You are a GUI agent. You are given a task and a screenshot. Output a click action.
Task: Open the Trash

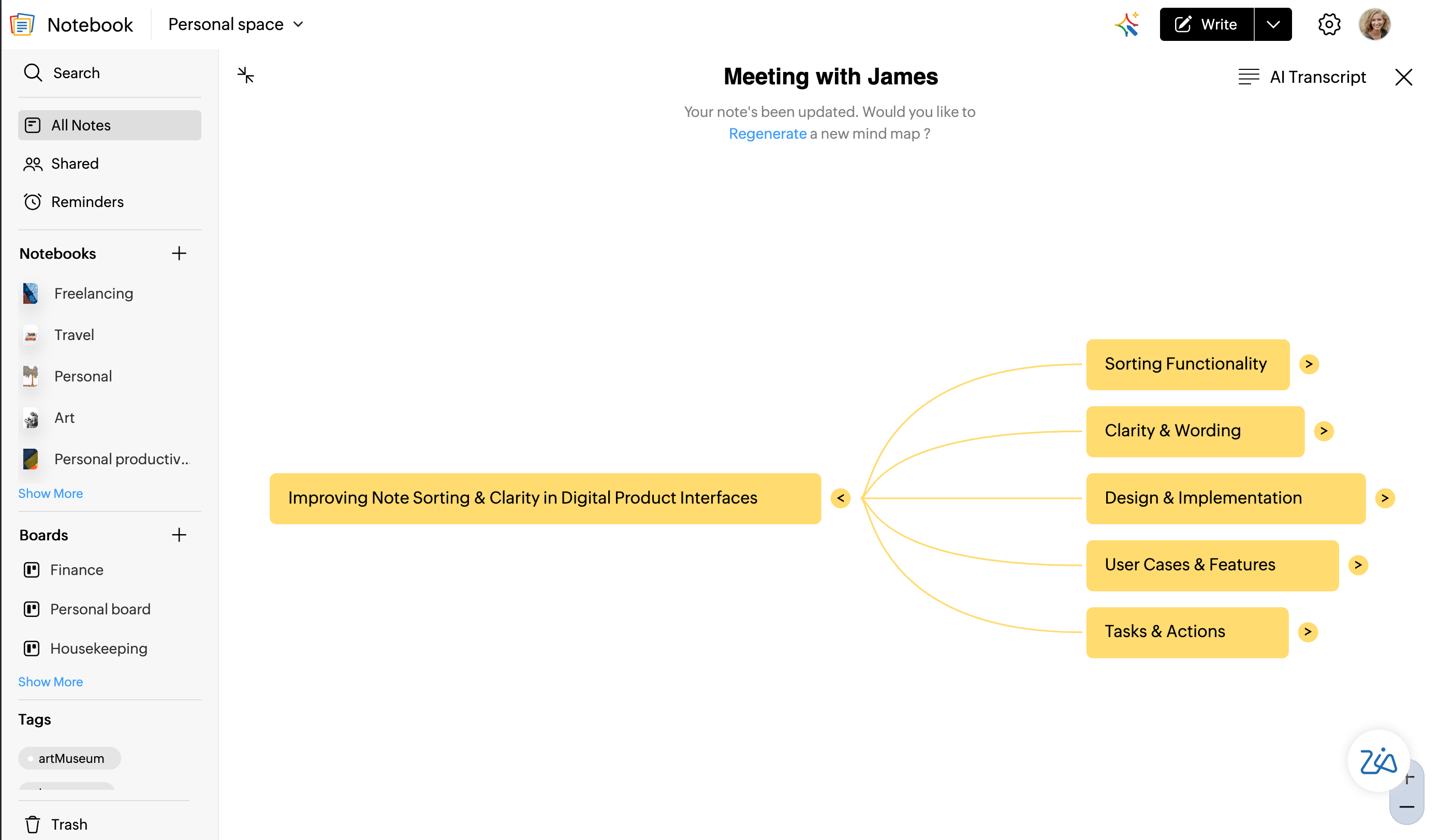coord(68,824)
